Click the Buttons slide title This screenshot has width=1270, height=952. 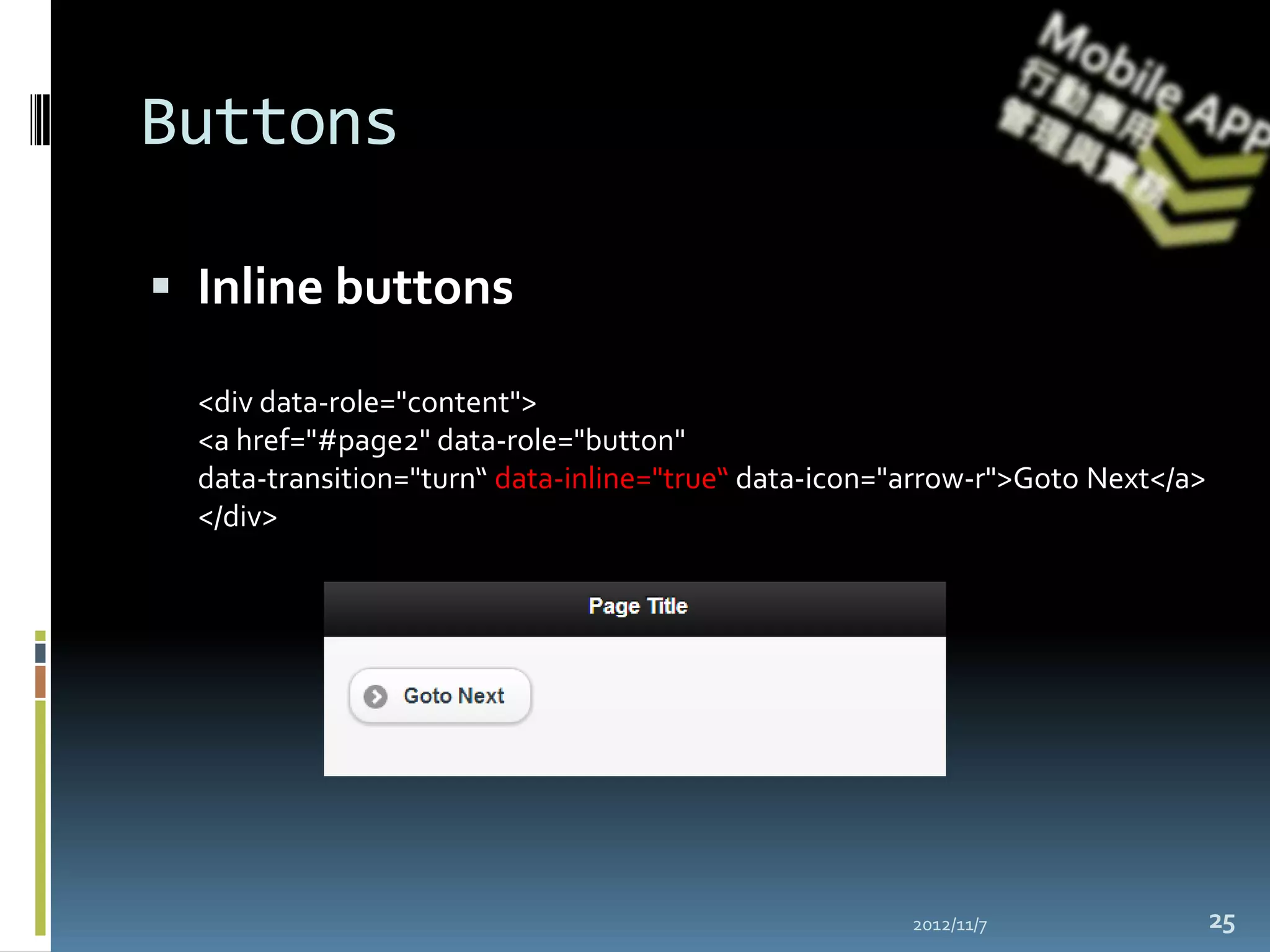[x=269, y=123]
